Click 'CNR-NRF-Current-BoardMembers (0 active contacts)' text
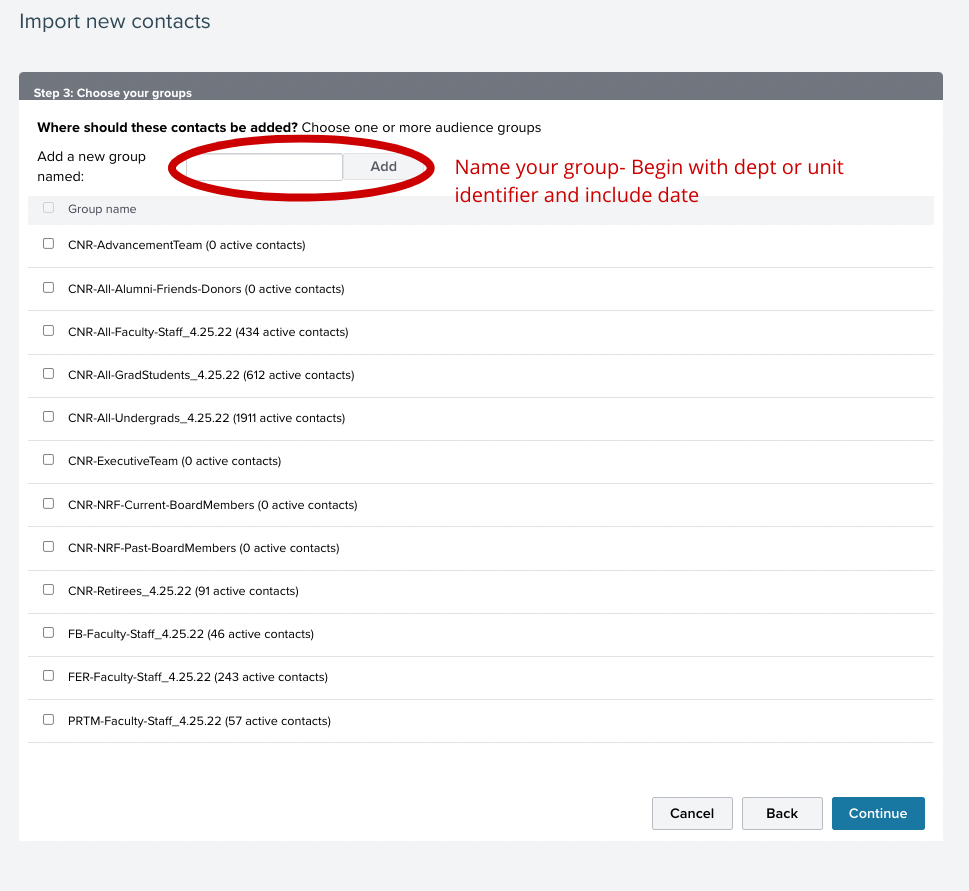The height and width of the screenshot is (891, 969). coord(213,505)
